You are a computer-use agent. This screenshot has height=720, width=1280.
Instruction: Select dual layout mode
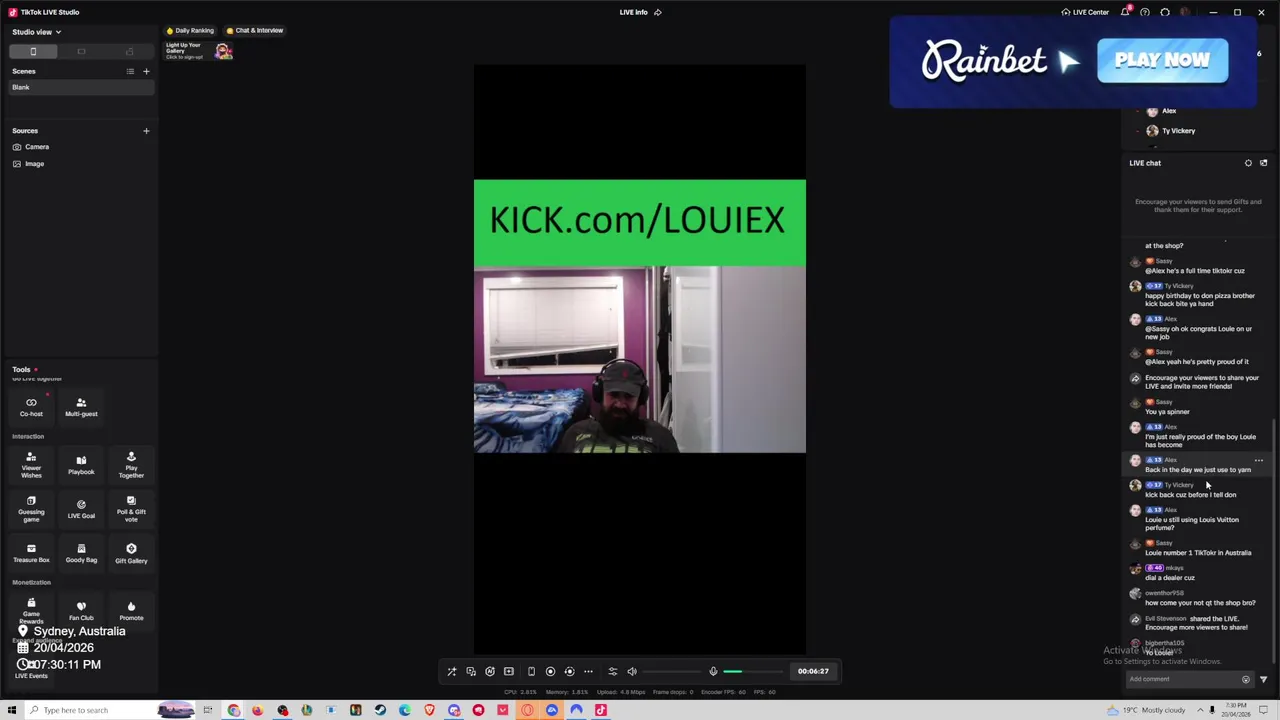point(129,51)
